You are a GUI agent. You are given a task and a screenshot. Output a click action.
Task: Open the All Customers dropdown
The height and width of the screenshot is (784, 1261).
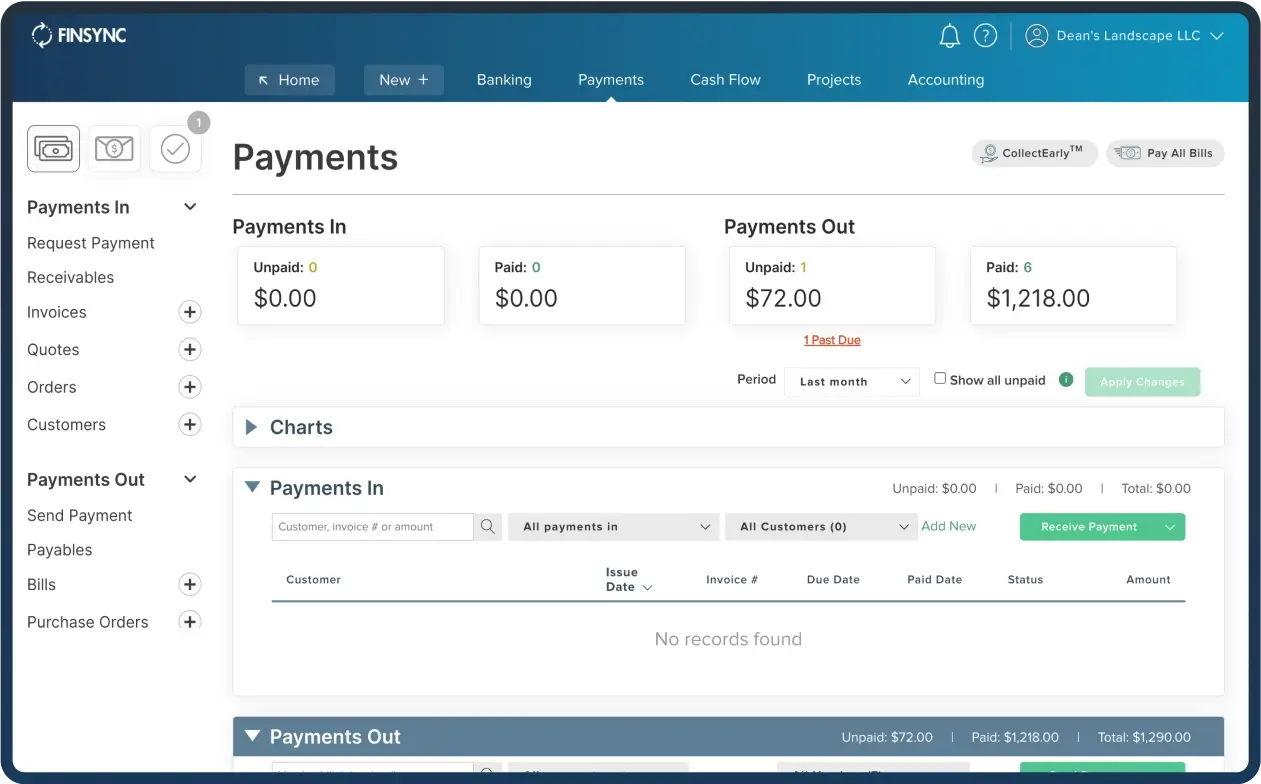click(x=820, y=526)
